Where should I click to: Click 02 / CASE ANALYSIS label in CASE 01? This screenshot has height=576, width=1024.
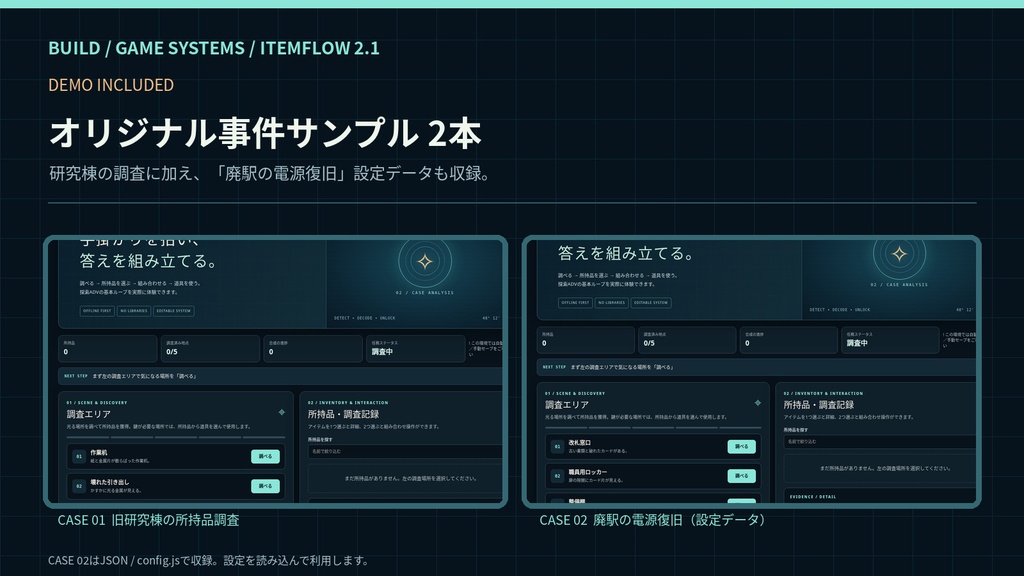425,293
